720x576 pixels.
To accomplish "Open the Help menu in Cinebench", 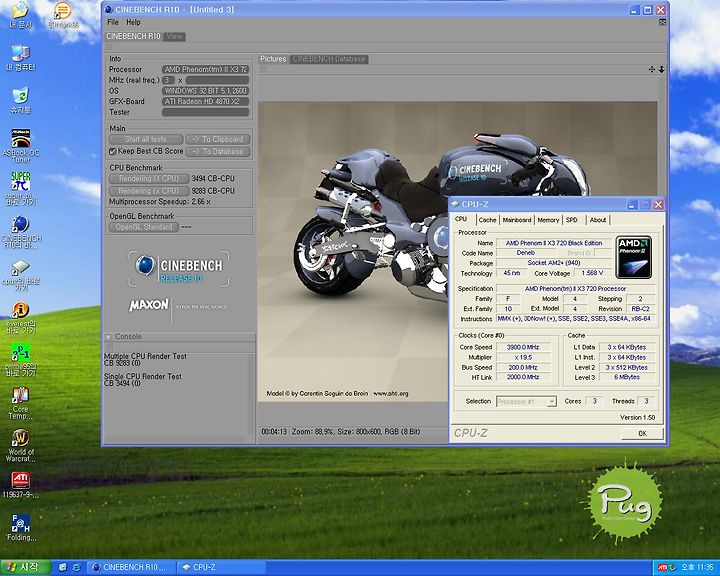I will (x=133, y=22).
